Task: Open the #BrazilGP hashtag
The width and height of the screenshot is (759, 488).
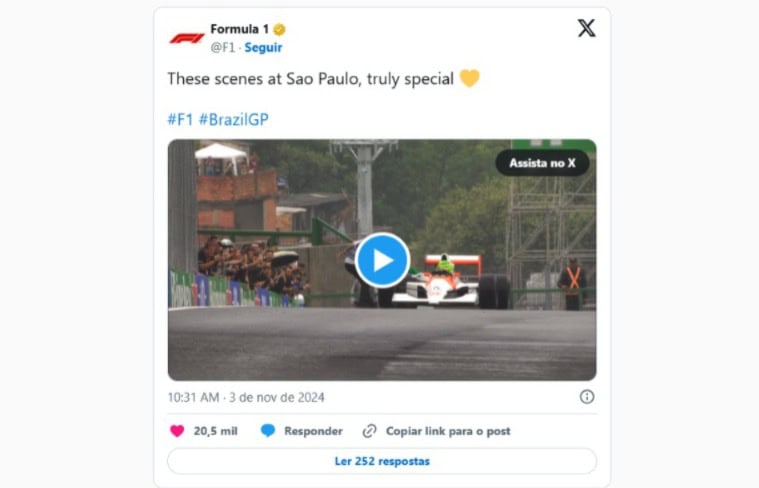Action: pos(233,119)
